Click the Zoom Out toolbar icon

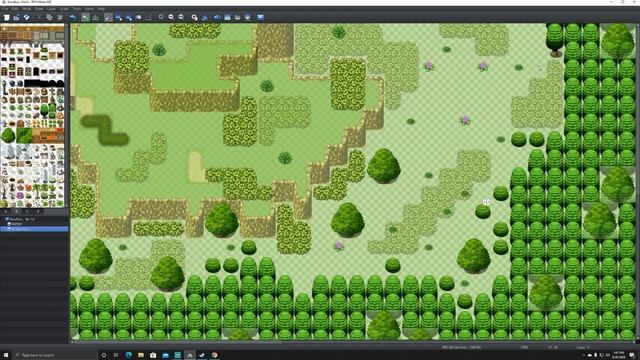click(x=171, y=17)
